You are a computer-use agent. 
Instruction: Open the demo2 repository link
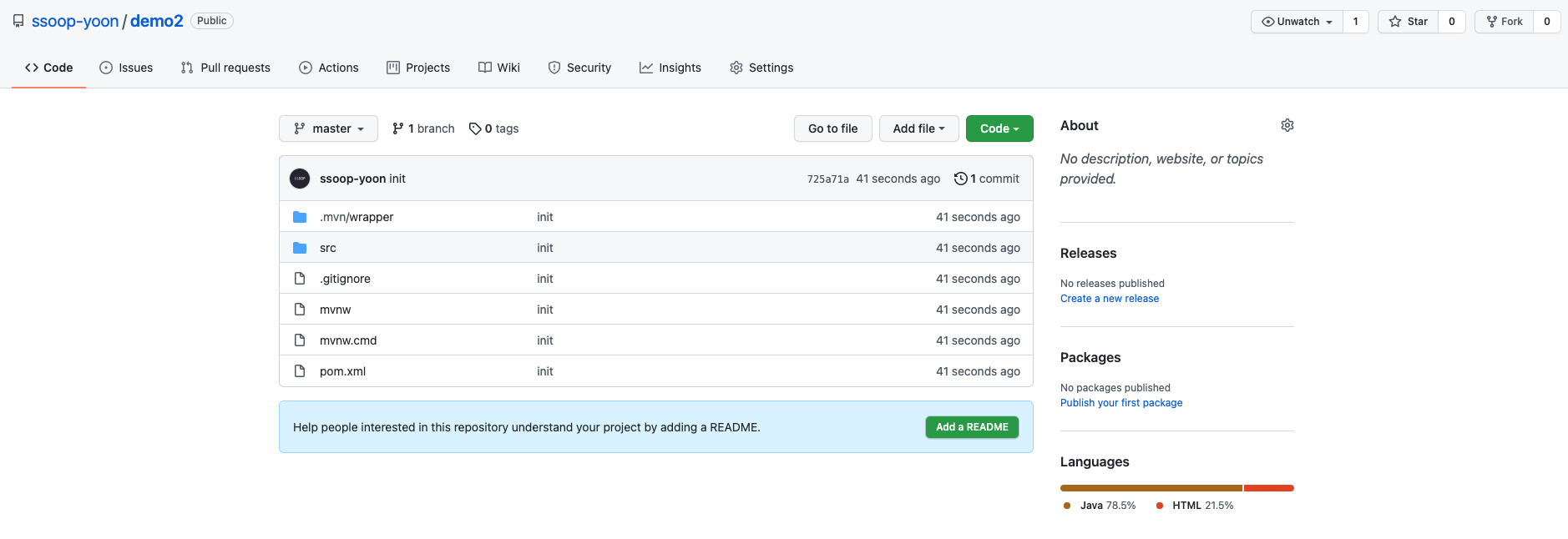[x=156, y=21]
